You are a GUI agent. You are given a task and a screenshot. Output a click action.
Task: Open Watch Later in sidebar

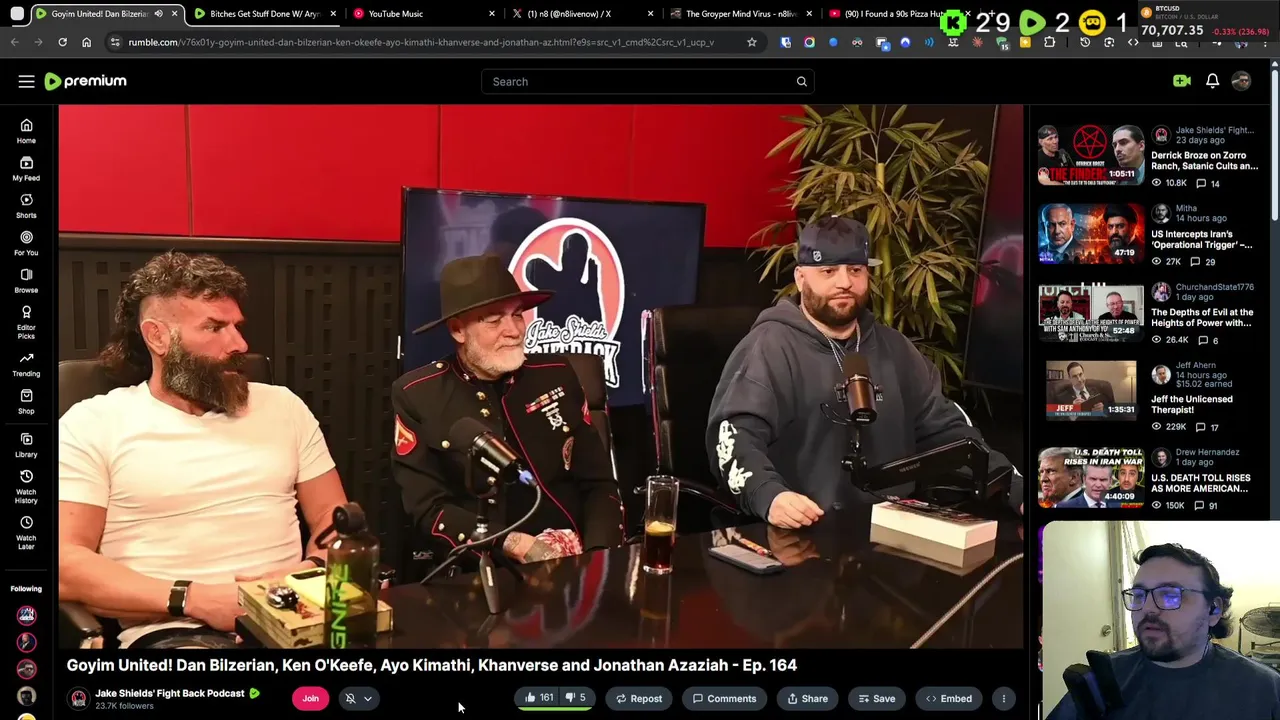pyautogui.click(x=26, y=532)
